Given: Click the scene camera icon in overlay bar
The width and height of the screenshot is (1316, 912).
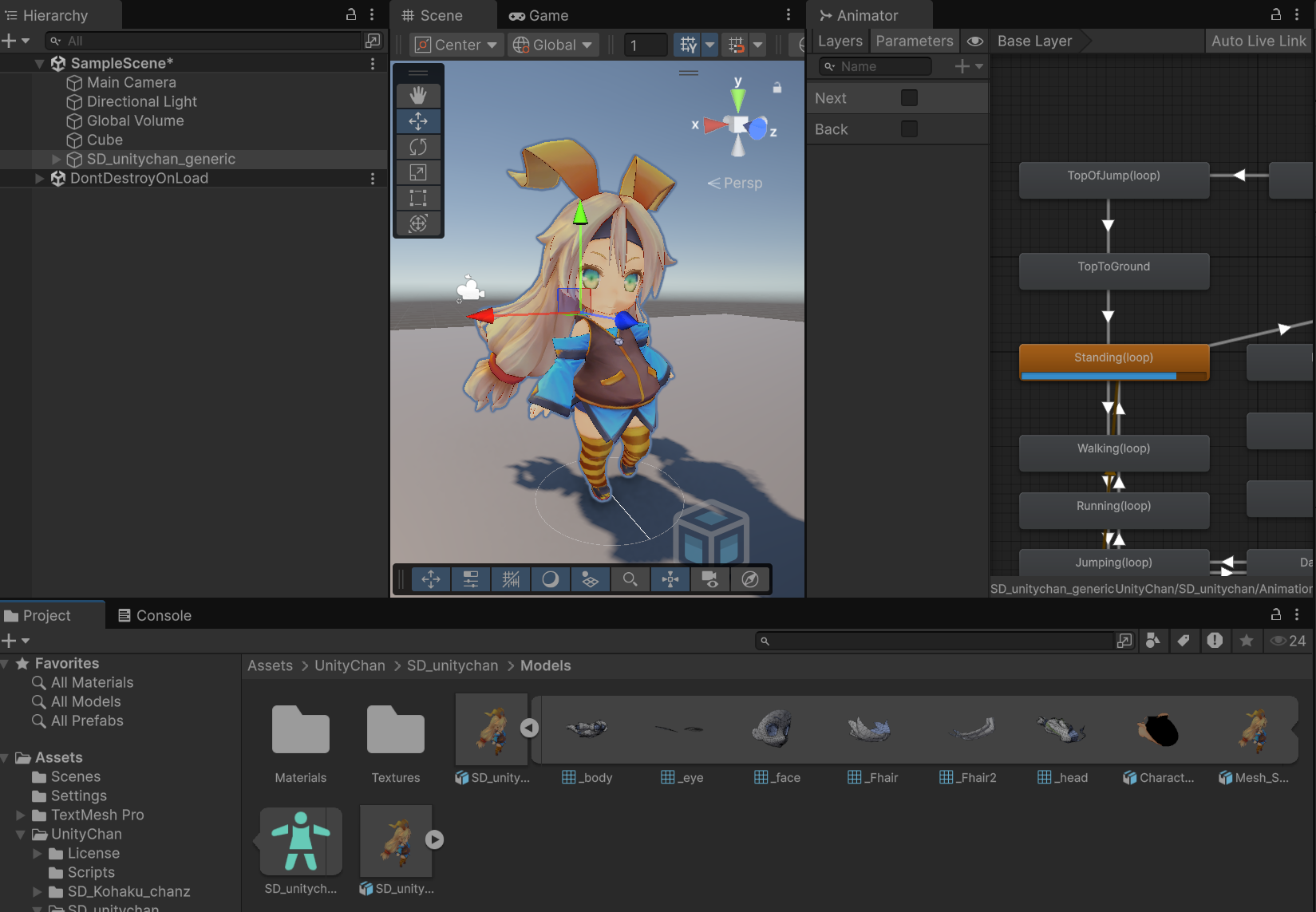Looking at the screenshot, I should (x=709, y=579).
